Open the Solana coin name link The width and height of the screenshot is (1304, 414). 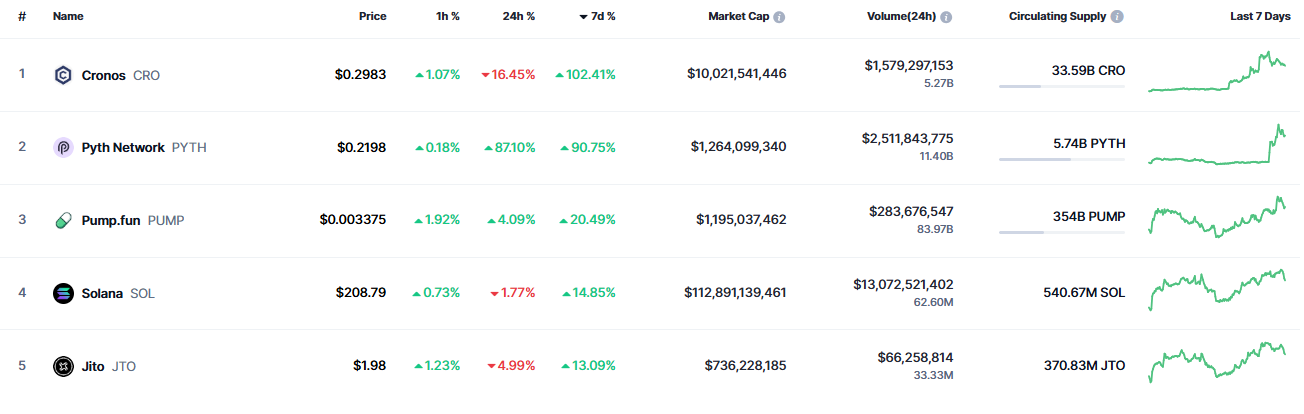[x=102, y=293]
